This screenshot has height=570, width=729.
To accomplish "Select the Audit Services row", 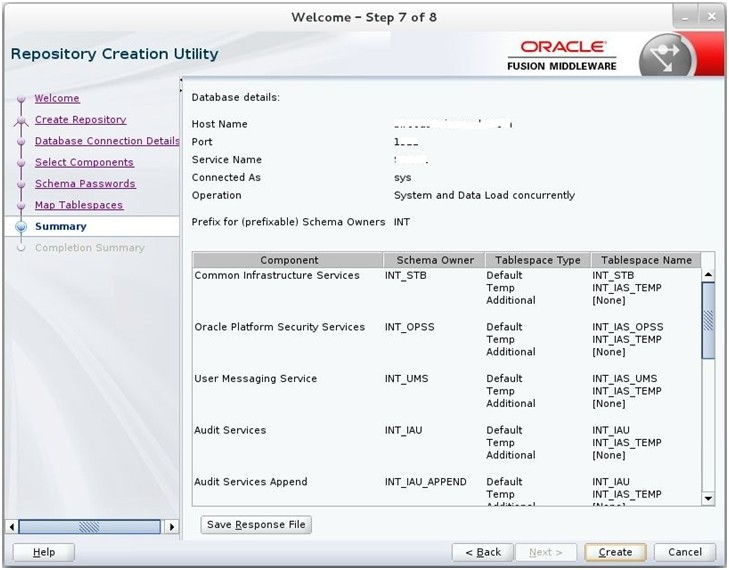I will coord(446,443).
